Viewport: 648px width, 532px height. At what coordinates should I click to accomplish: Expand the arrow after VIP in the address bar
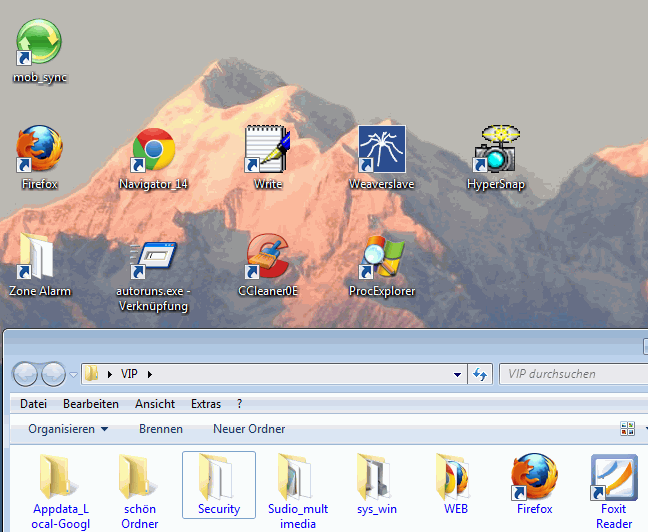150,375
